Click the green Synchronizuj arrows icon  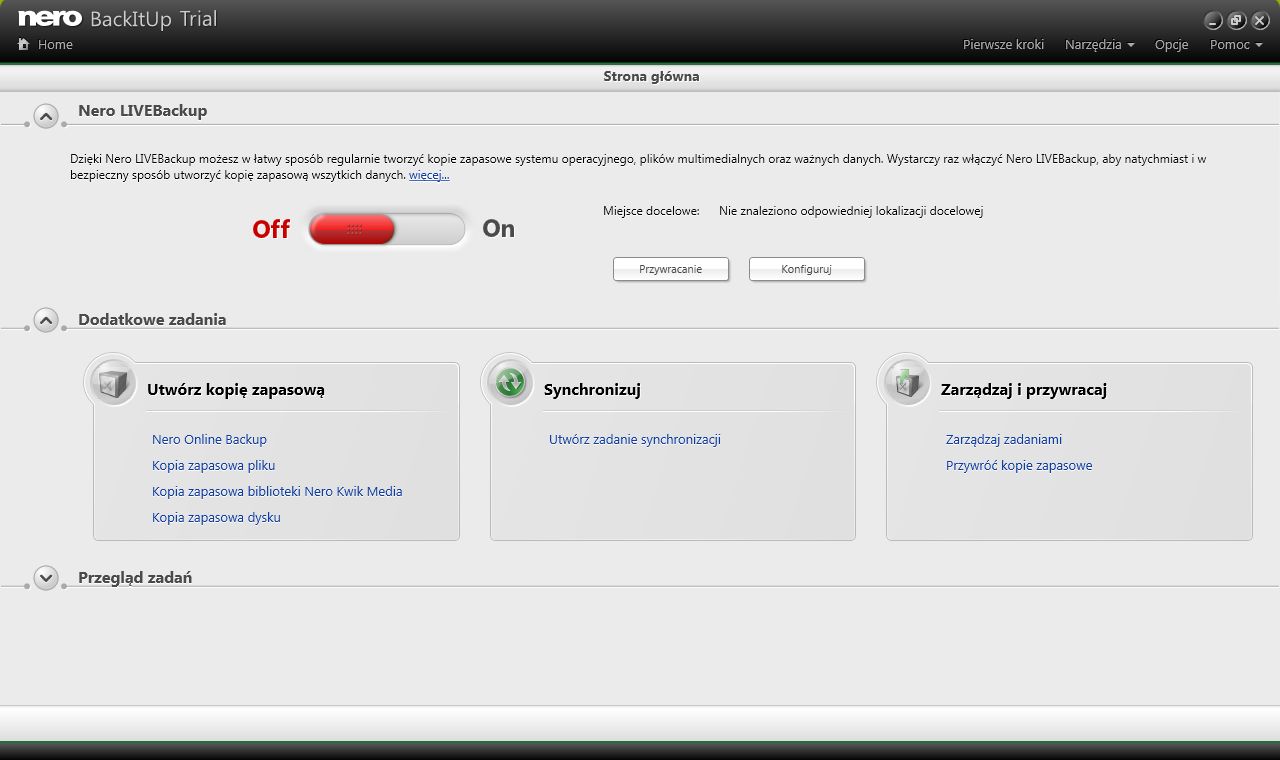click(x=510, y=381)
